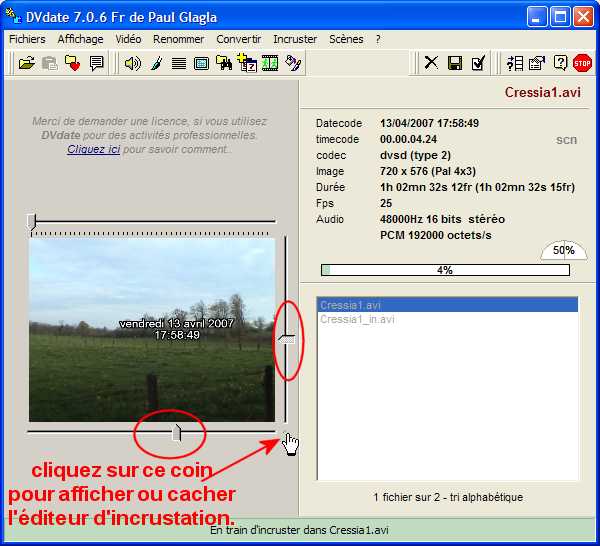This screenshot has width=600, height=546.
Task: Click the speech bubble comment icon
Action: pos(96,63)
